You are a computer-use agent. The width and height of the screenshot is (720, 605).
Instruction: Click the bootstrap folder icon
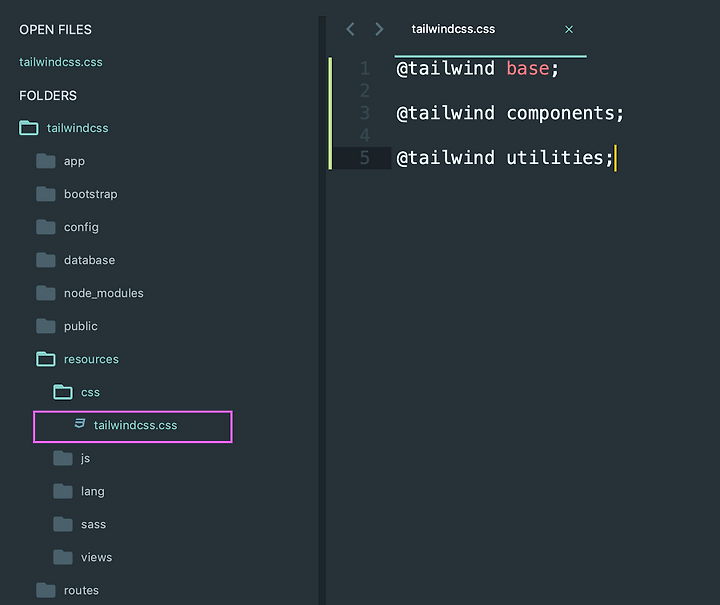(45, 194)
